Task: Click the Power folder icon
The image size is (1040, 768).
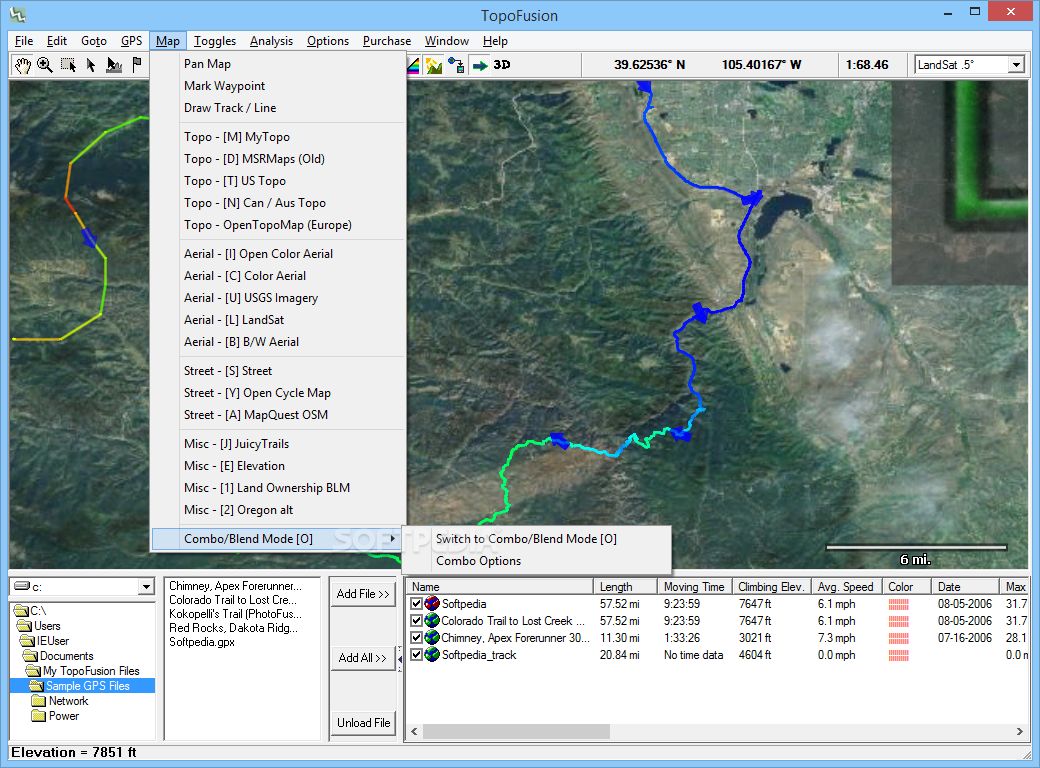Action: coord(39,716)
